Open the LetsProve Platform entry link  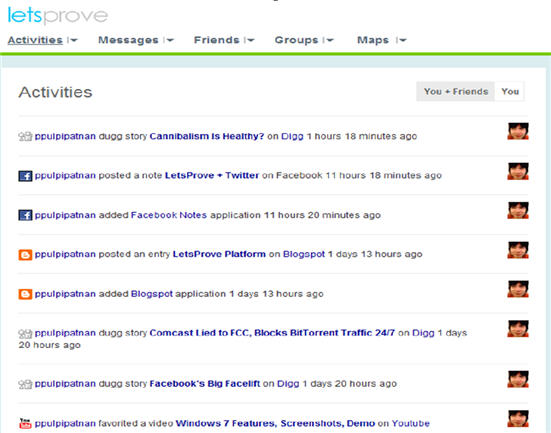pos(219,254)
